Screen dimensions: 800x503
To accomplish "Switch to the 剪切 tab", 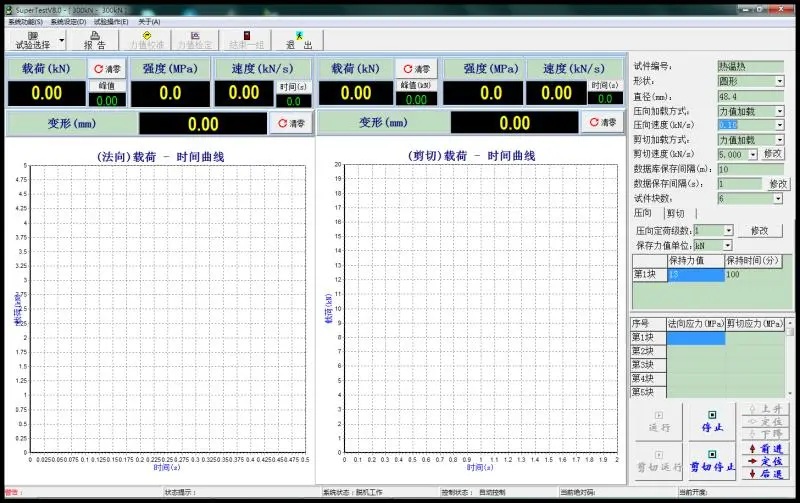I will [675, 213].
